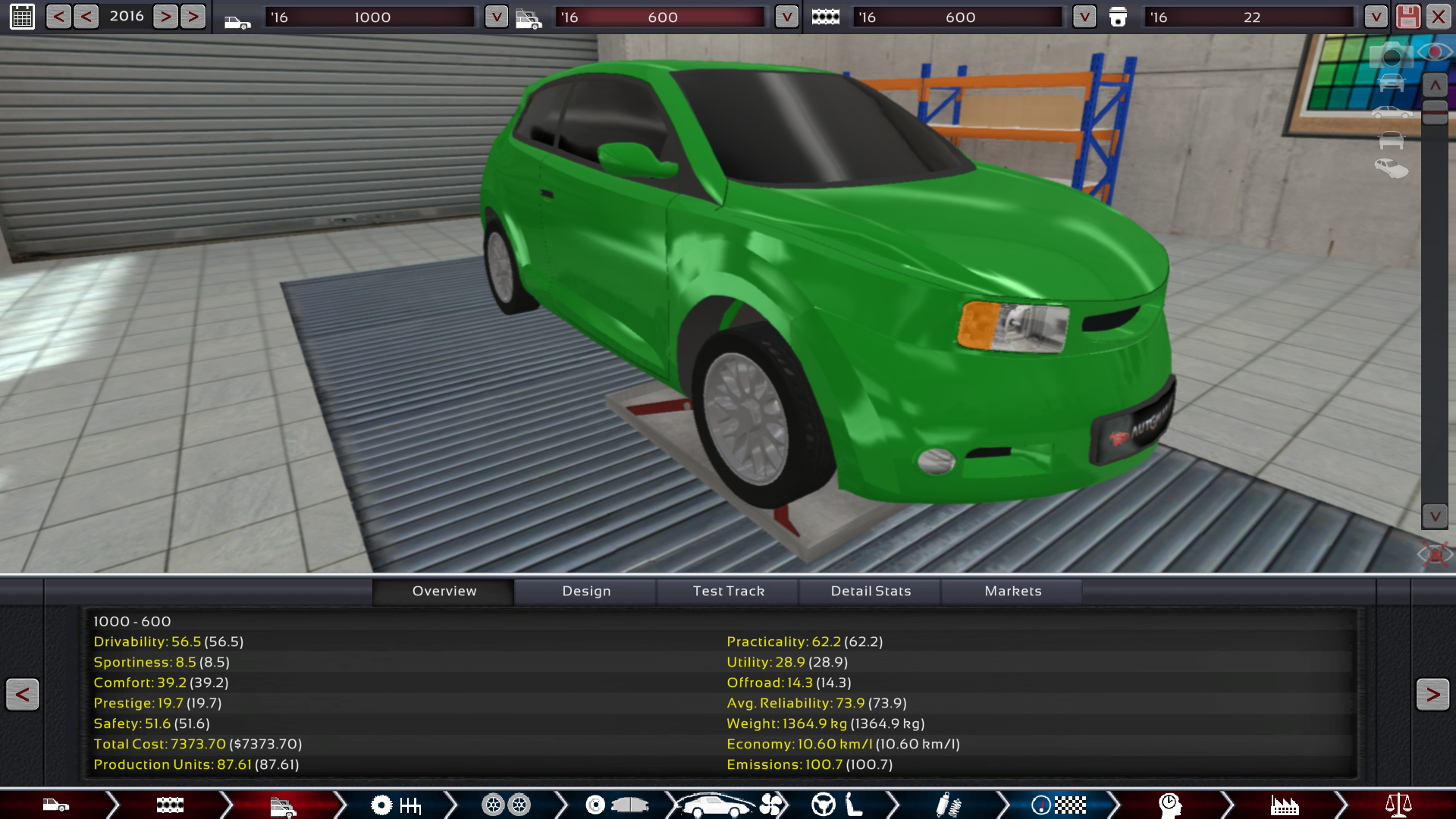The image size is (1456, 819).
Task: Toggle the eye visibility icon
Action: coord(1434,52)
